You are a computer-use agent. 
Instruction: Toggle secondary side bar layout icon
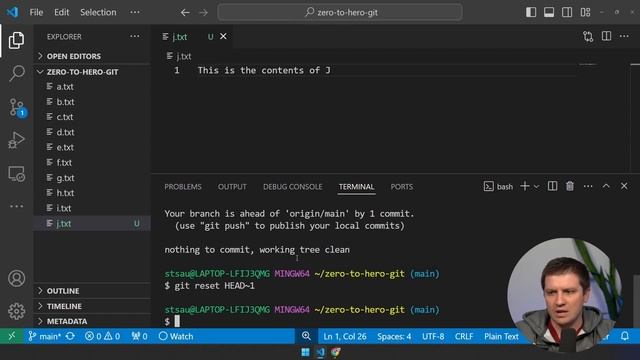coord(567,12)
